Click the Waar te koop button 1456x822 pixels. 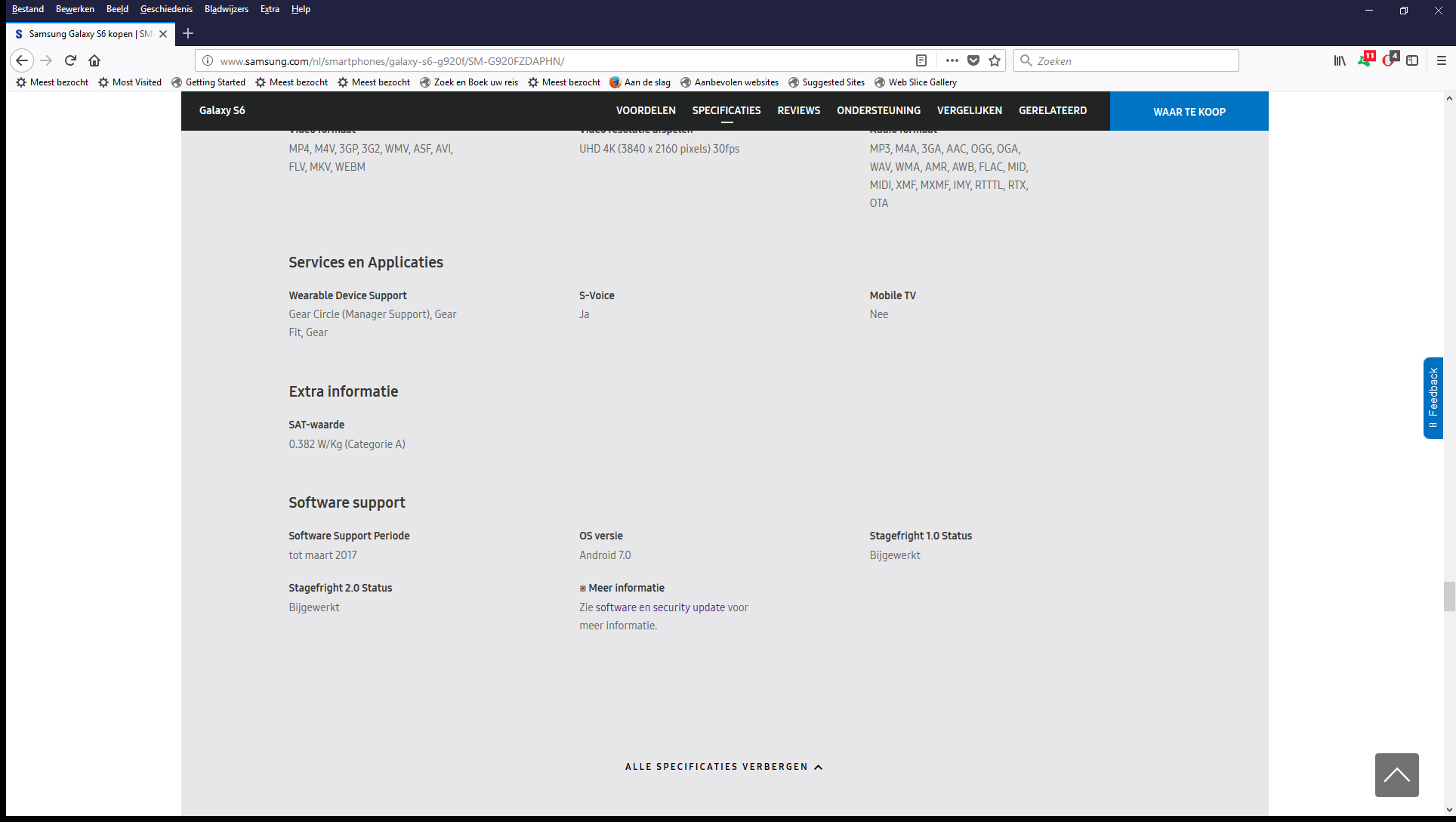(1189, 112)
